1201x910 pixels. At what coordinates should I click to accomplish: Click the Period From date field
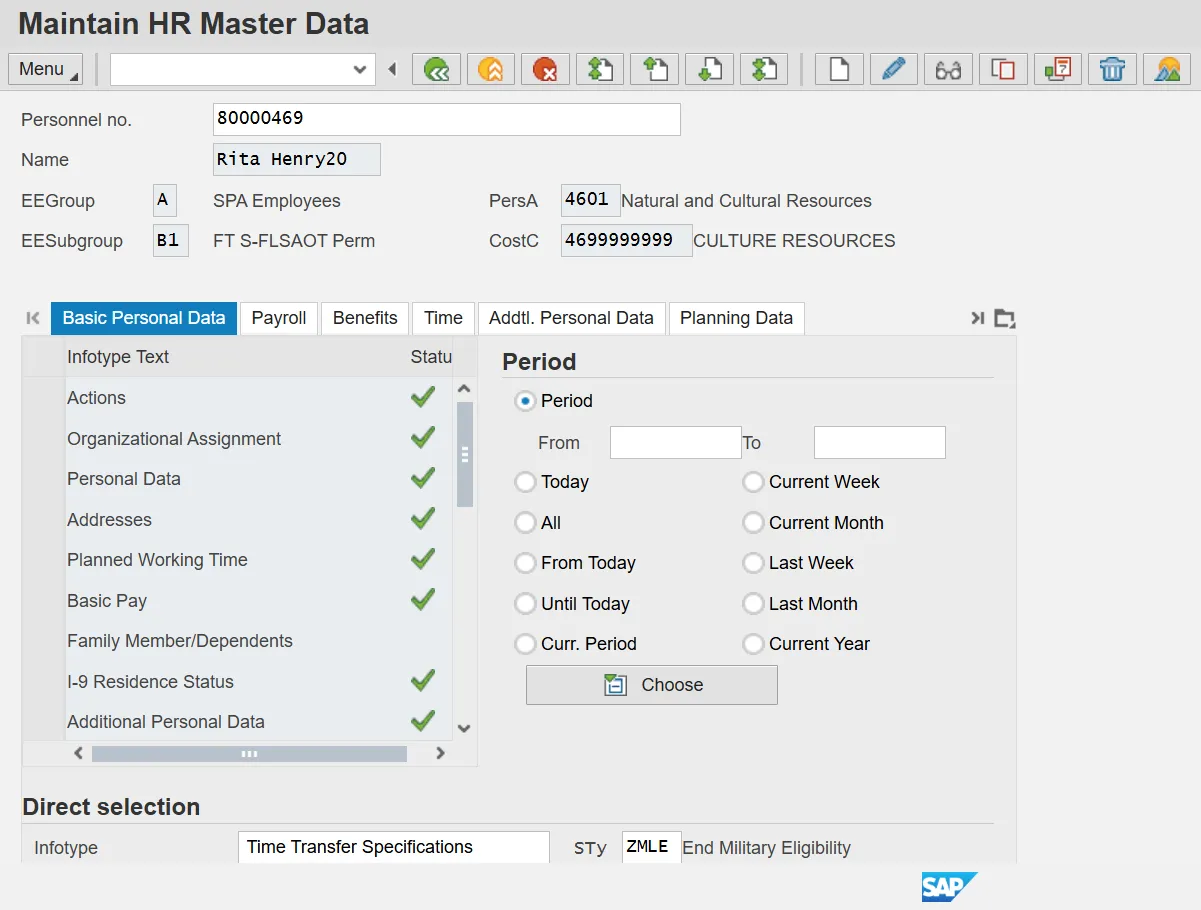point(675,442)
